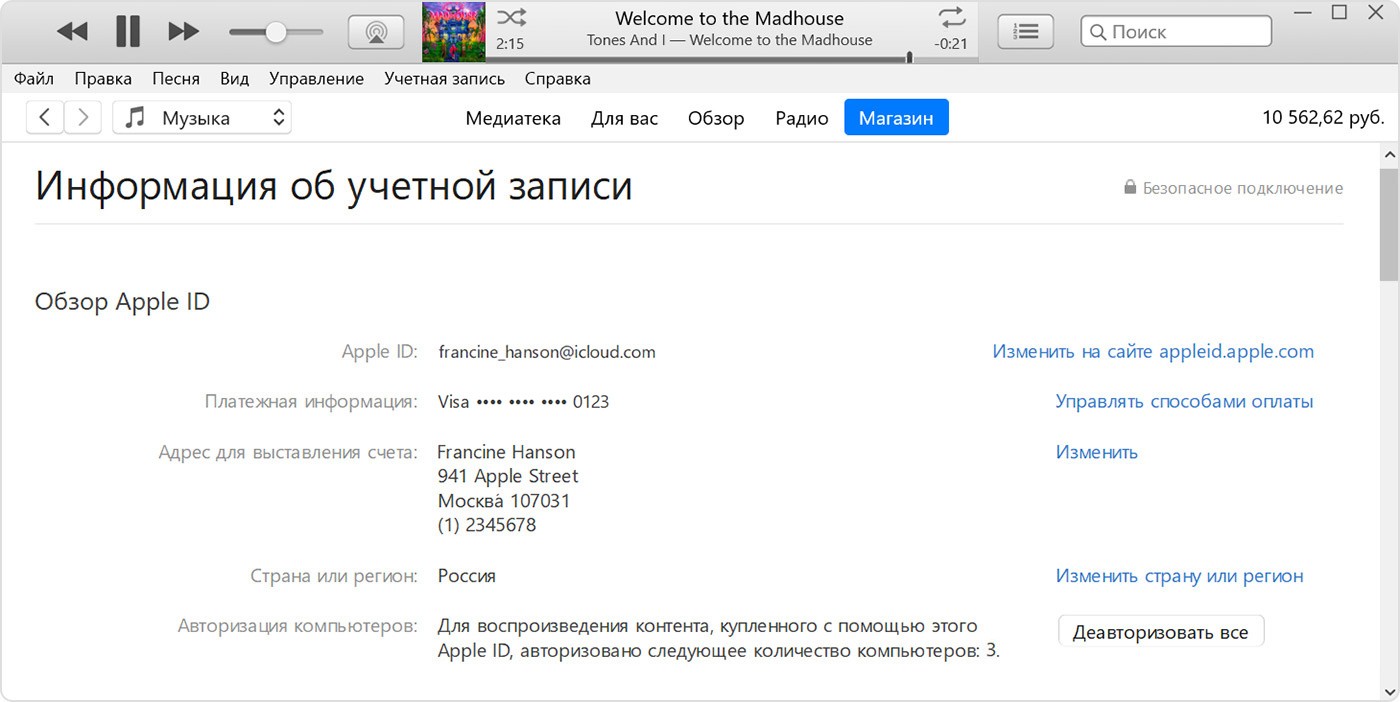
Task: Click the rewind previous track button
Action: [72, 32]
